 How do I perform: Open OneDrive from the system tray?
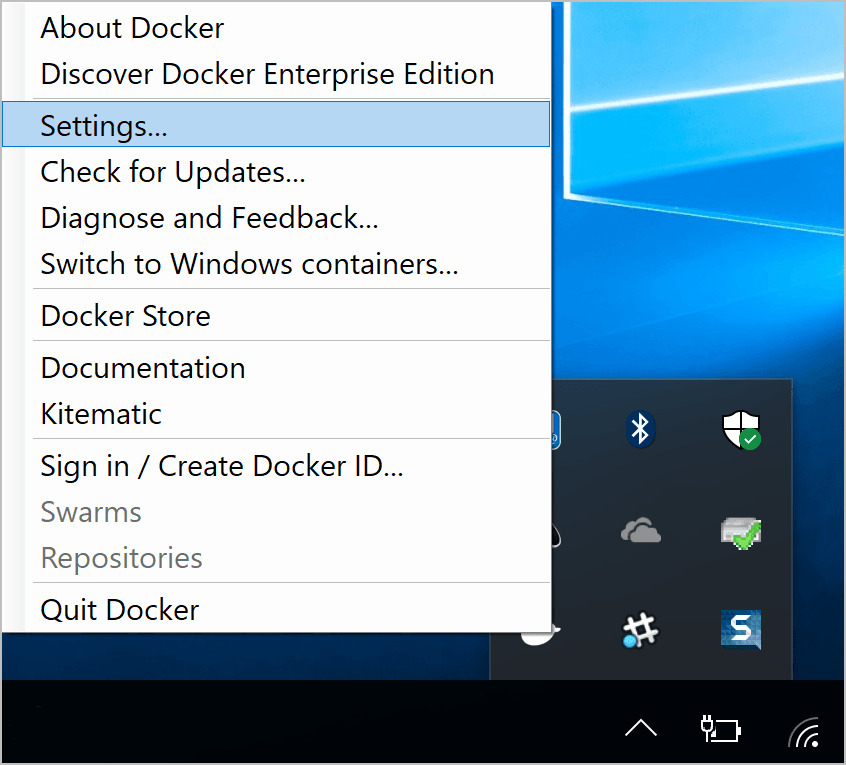tap(640, 530)
